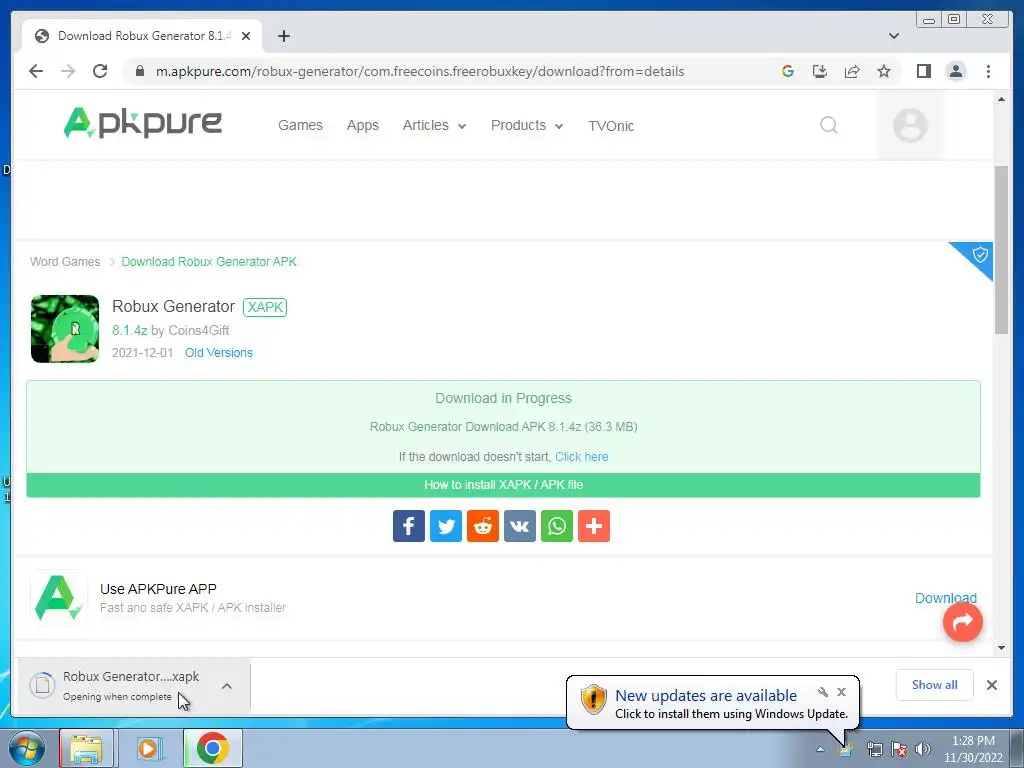Open a new browser tab
Screen dimensions: 1024x768
click(x=283, y=36)
